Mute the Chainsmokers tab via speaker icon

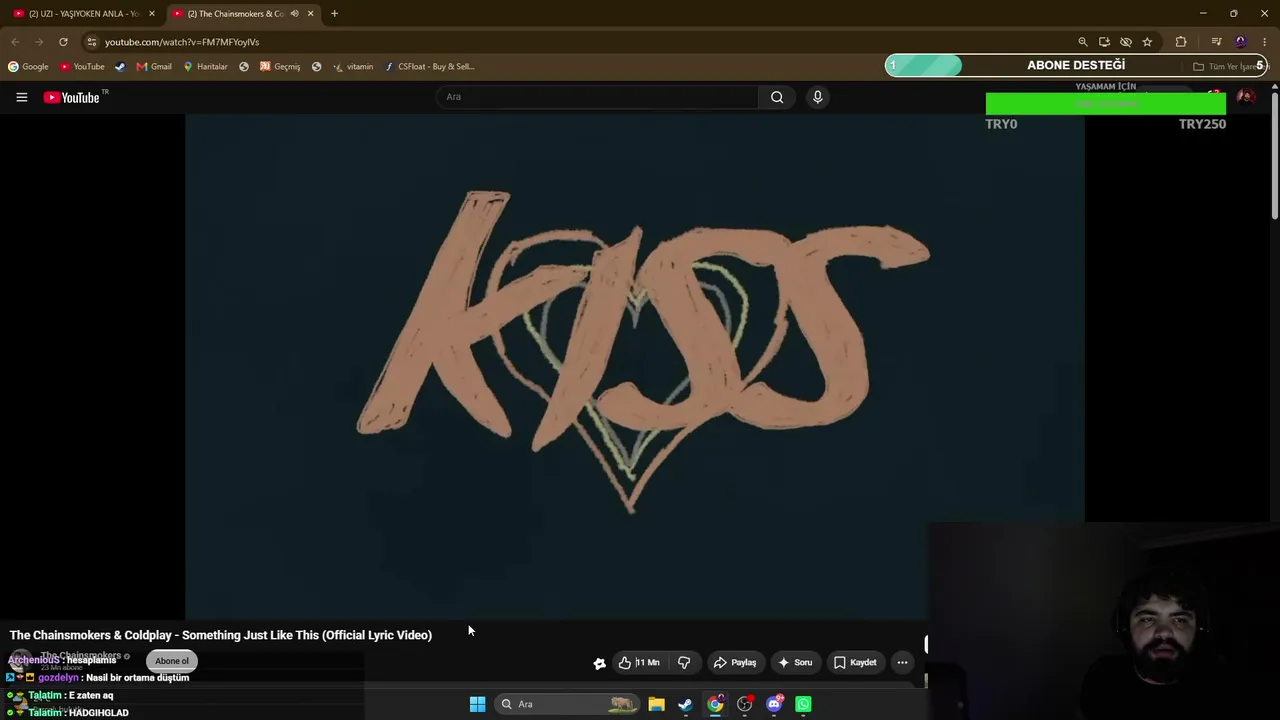tap(294, 13)
